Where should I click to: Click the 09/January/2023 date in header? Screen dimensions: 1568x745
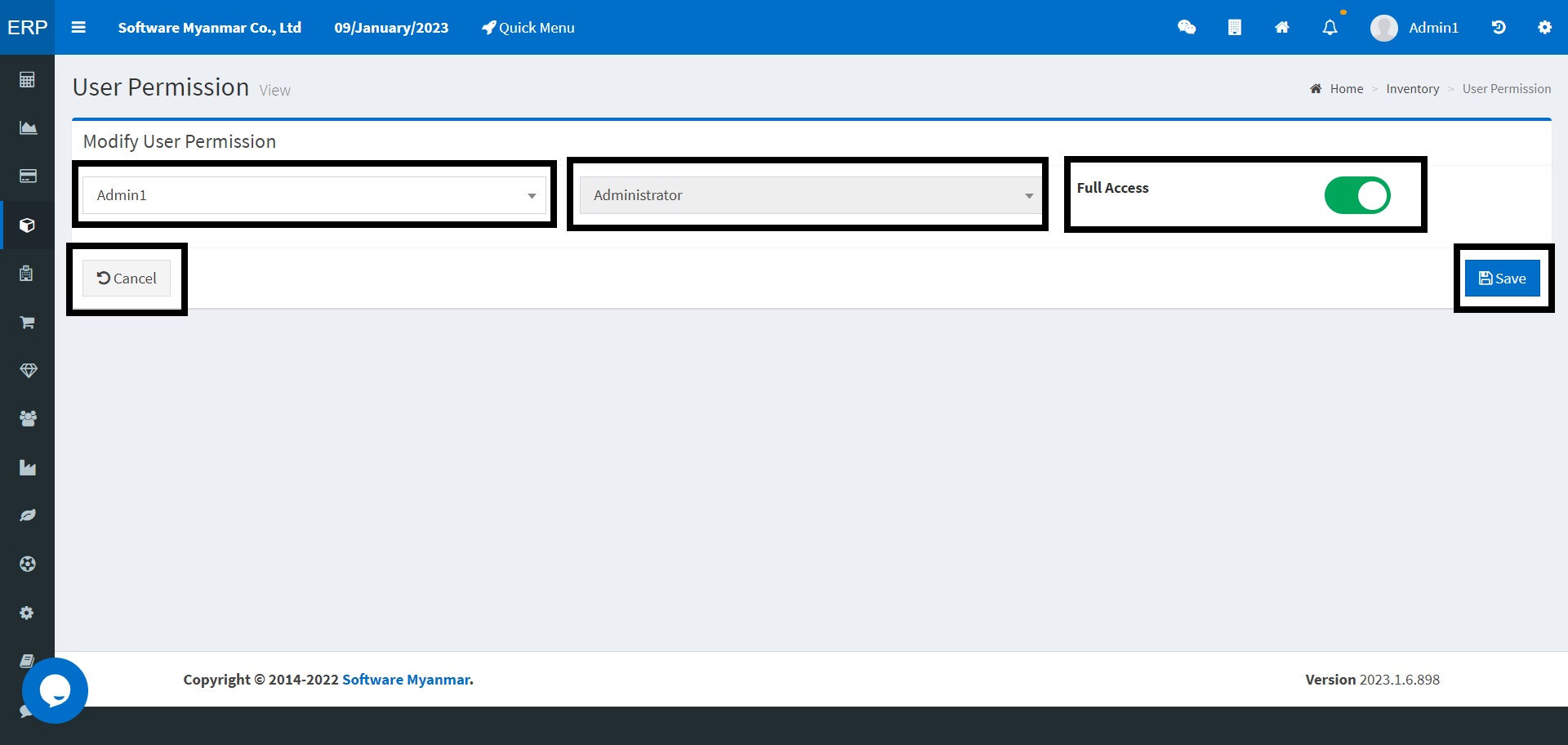pyautogui.click(x=391, y=28)
